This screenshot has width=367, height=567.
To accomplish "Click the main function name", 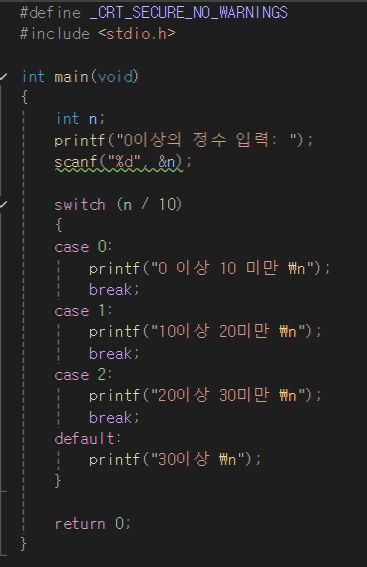I will tap(71, 77).
